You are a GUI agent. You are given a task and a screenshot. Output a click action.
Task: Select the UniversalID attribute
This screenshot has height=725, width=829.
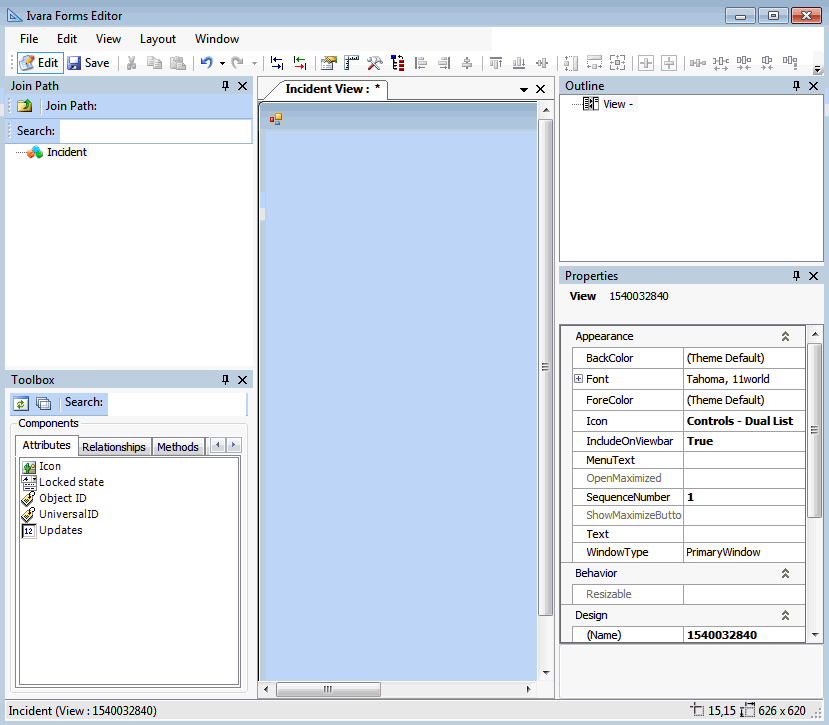click(68, 514)
